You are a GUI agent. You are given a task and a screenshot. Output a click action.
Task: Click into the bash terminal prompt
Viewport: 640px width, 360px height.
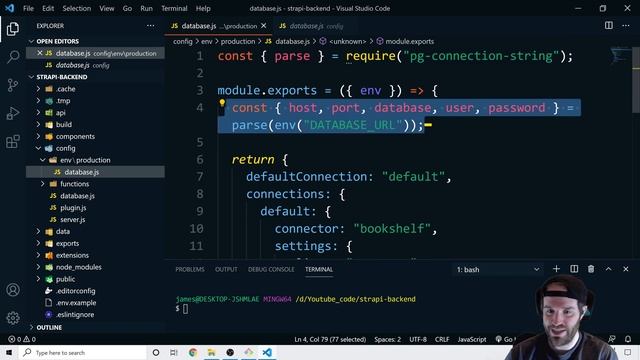click(x=186, y=309)
